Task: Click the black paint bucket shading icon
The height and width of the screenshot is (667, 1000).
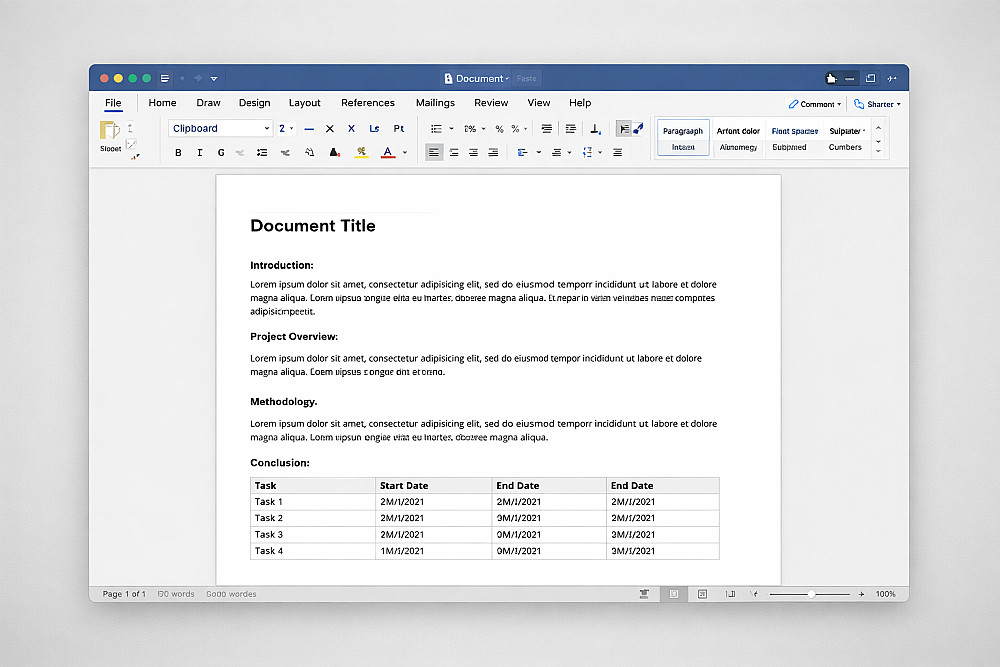Action: point(334,152)
